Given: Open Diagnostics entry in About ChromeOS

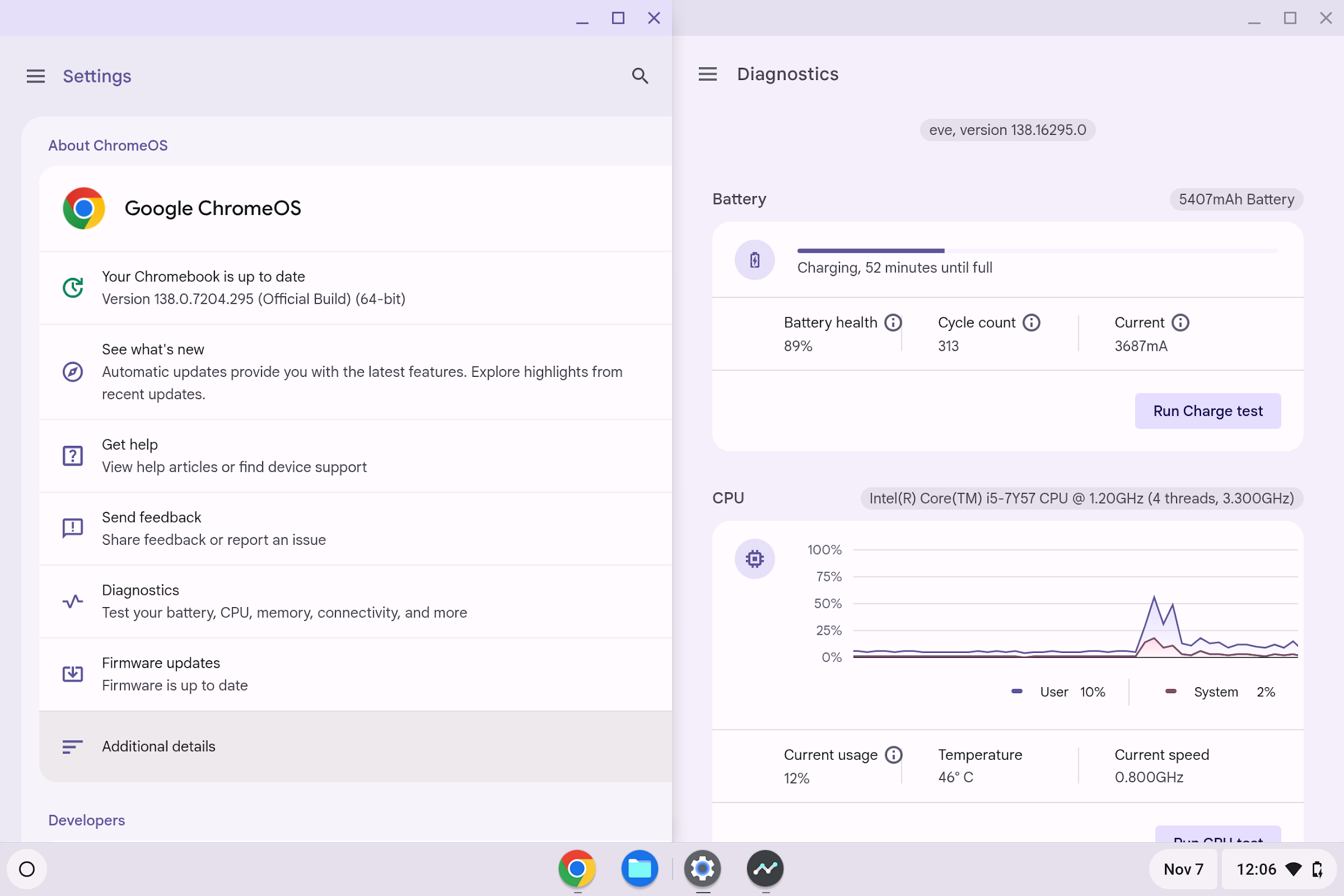Looking at the screenshot, I should coord(356,601).
